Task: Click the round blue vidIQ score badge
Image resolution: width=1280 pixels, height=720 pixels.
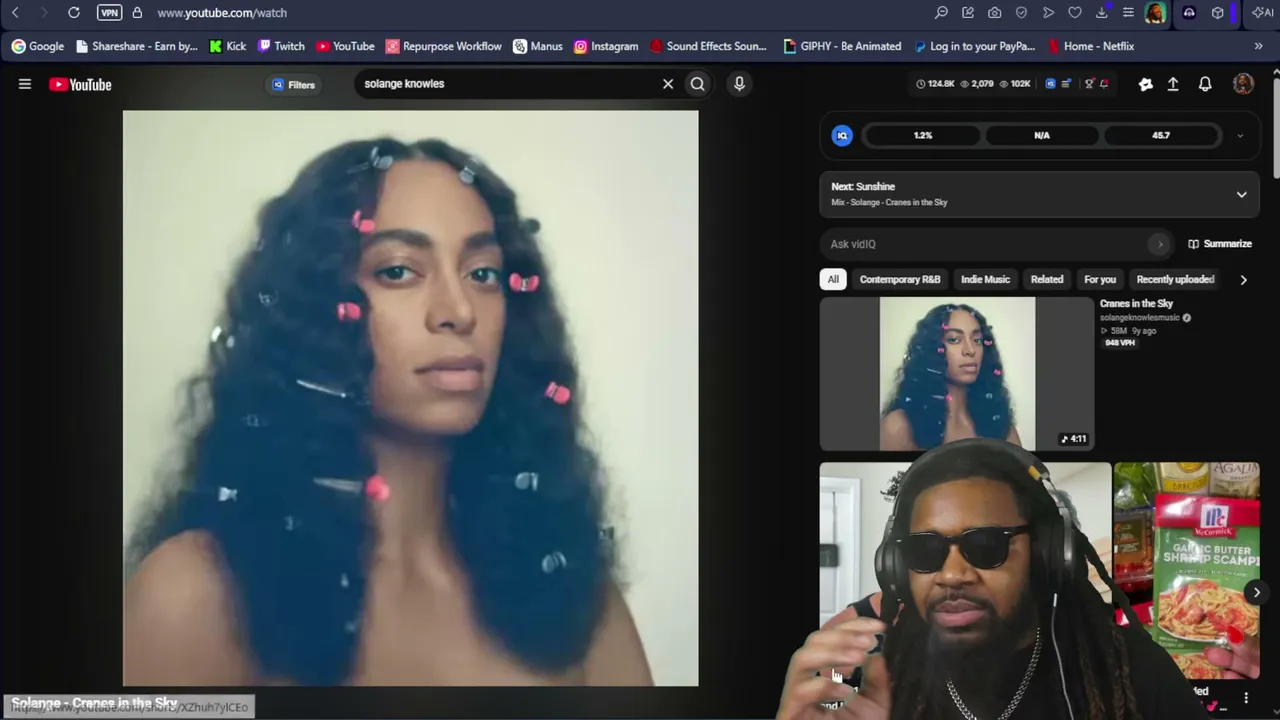Action: click(x=842, y=135)
